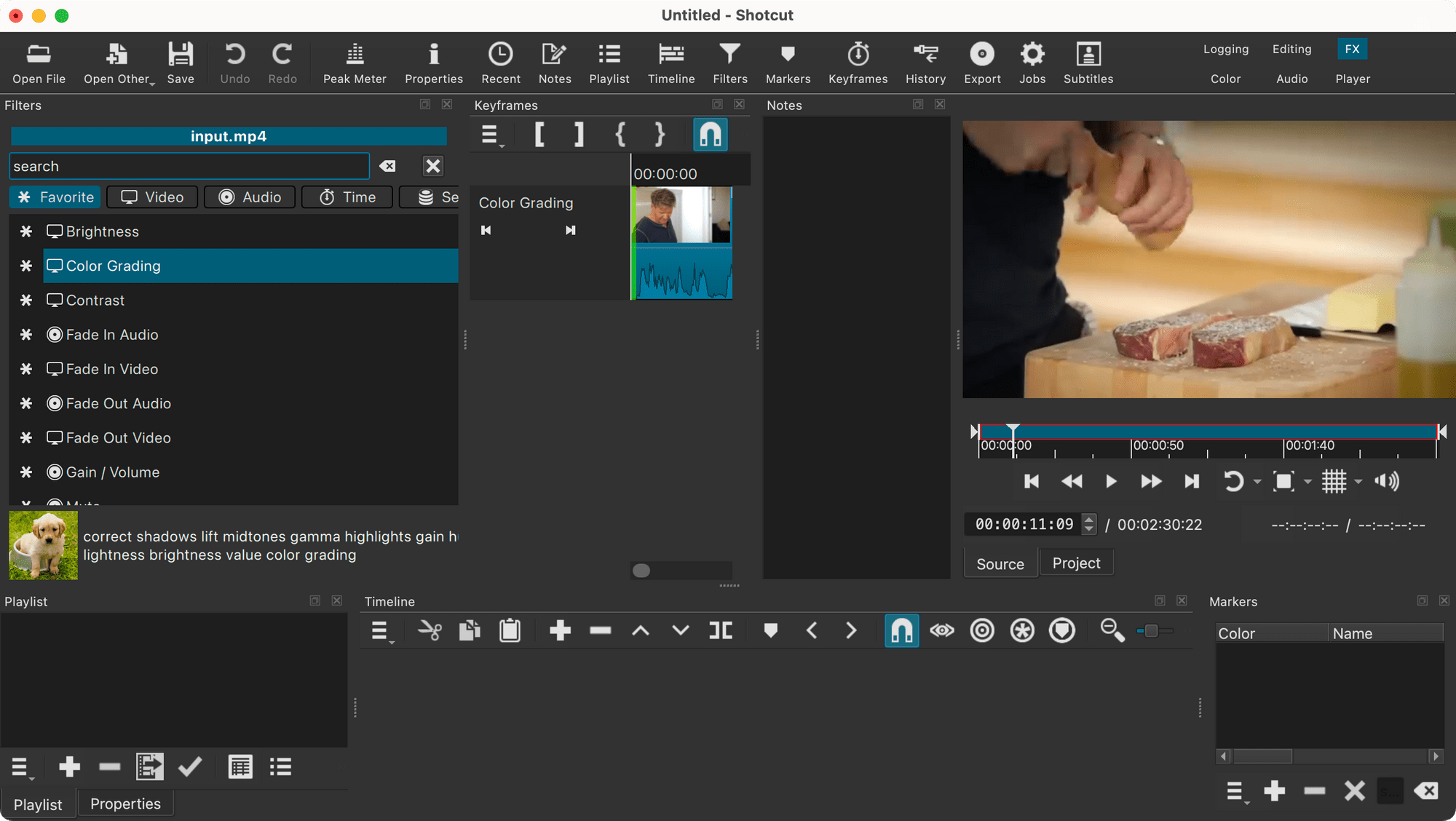This screenshot has height=821, width=1456.
Task: Select the Contrast filter in list
Action: tap(95, 300)
